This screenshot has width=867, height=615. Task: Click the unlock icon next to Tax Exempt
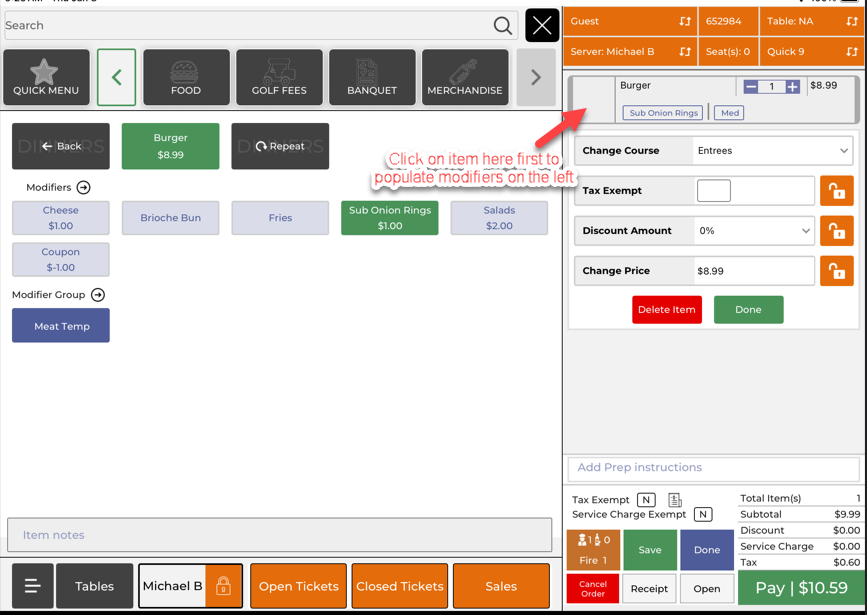click(836, 191)
